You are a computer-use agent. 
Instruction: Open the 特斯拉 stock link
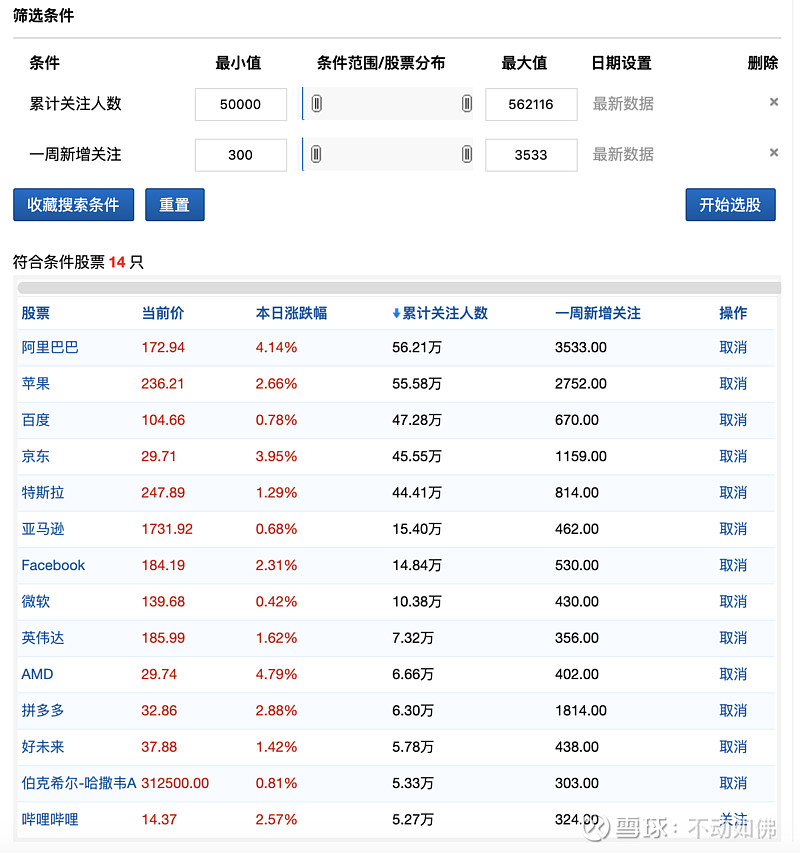click(x=43, y=492)
